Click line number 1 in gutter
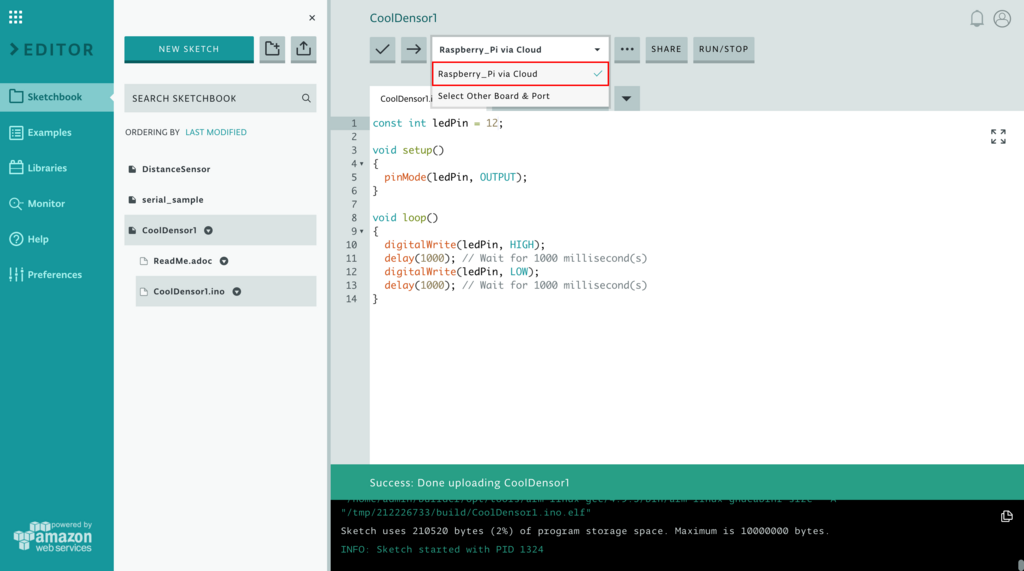Image resolution: width=1024 pixels, height=571 pixels. pos(354,123)
